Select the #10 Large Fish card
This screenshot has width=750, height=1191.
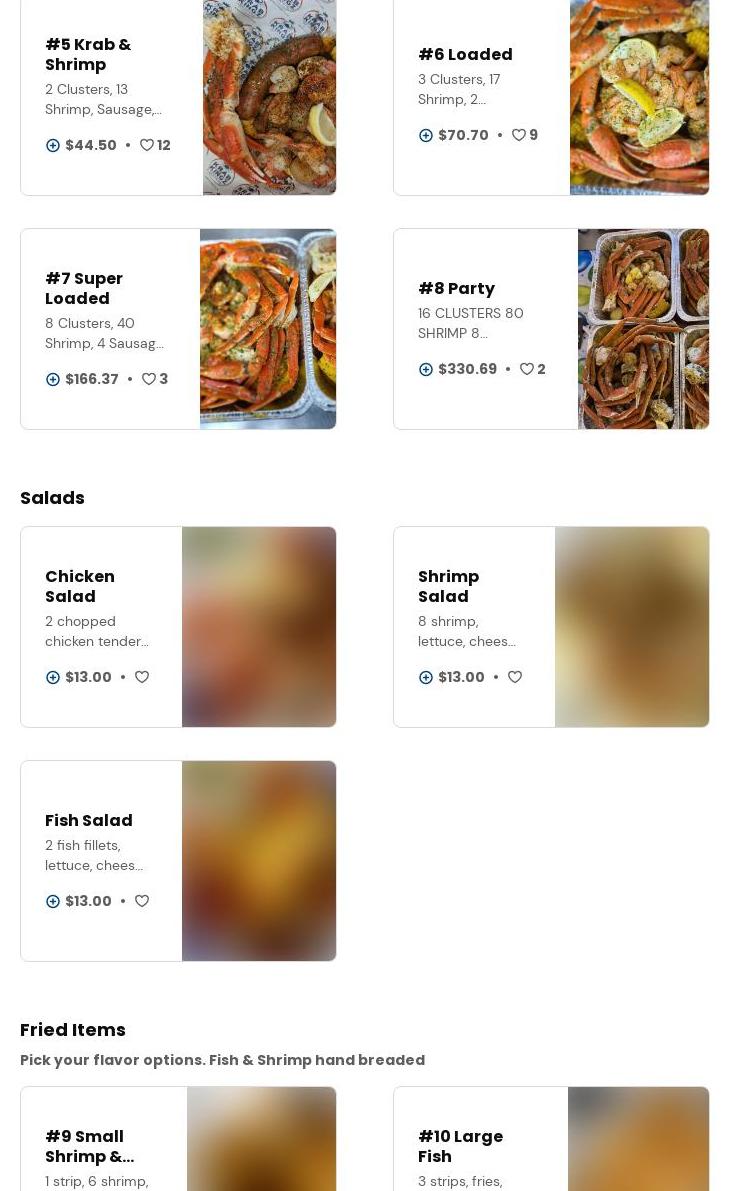click(x=551, y=1139)
